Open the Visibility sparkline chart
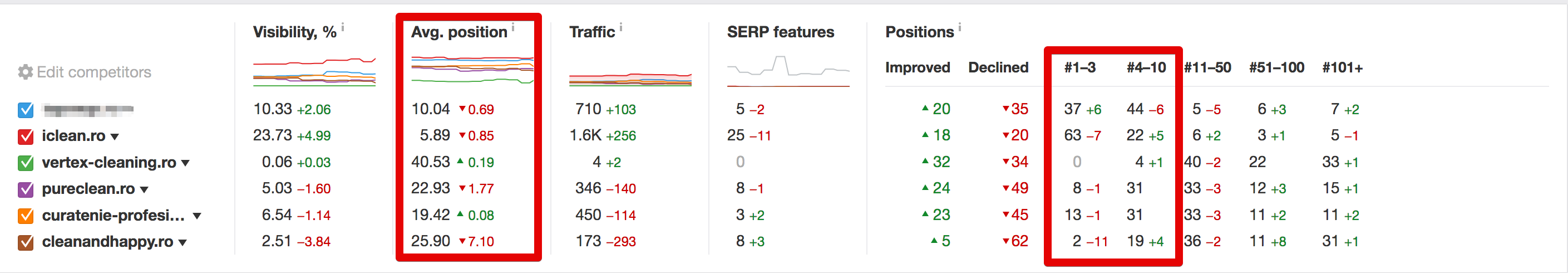 point(314,72)
